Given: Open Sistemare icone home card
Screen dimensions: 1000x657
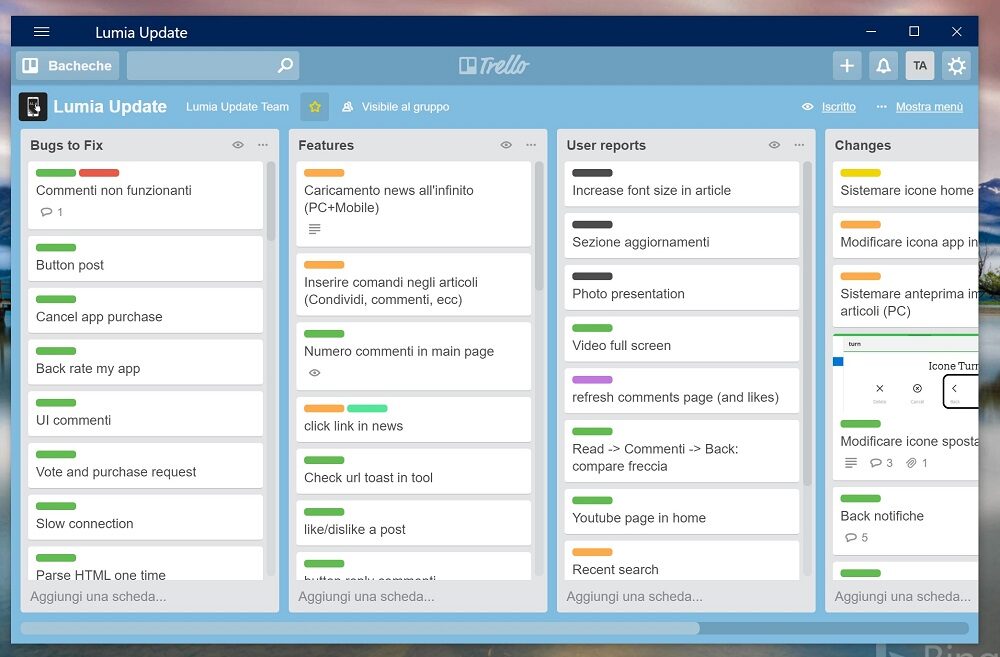Looking at the screenshot, I should pos(906,184).
